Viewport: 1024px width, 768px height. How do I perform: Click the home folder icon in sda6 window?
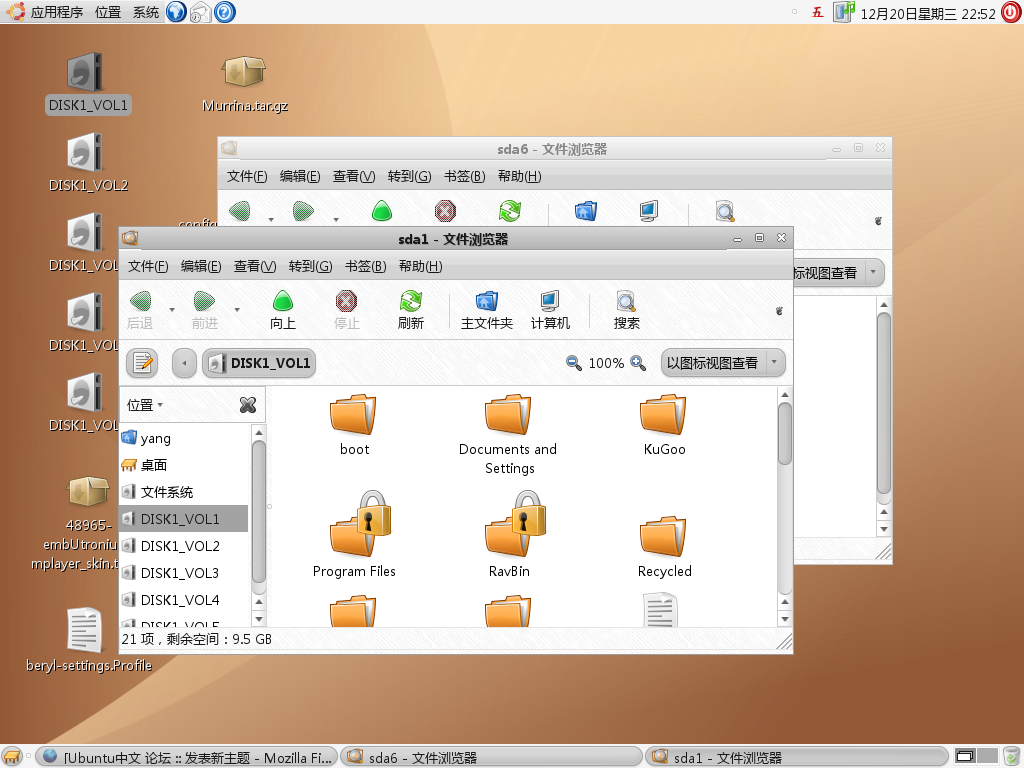[586, 211]
